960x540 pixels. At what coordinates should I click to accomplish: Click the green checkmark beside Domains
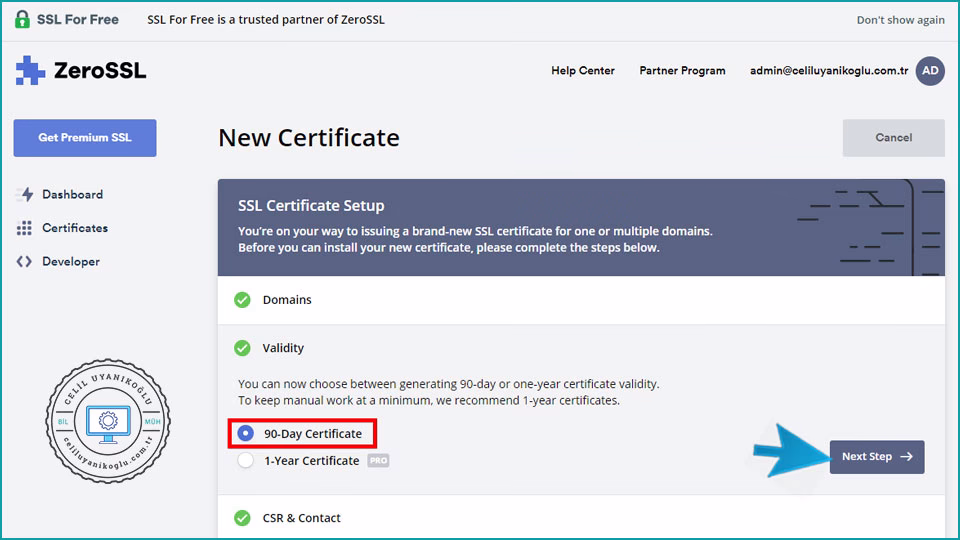(x=242, y=300)
